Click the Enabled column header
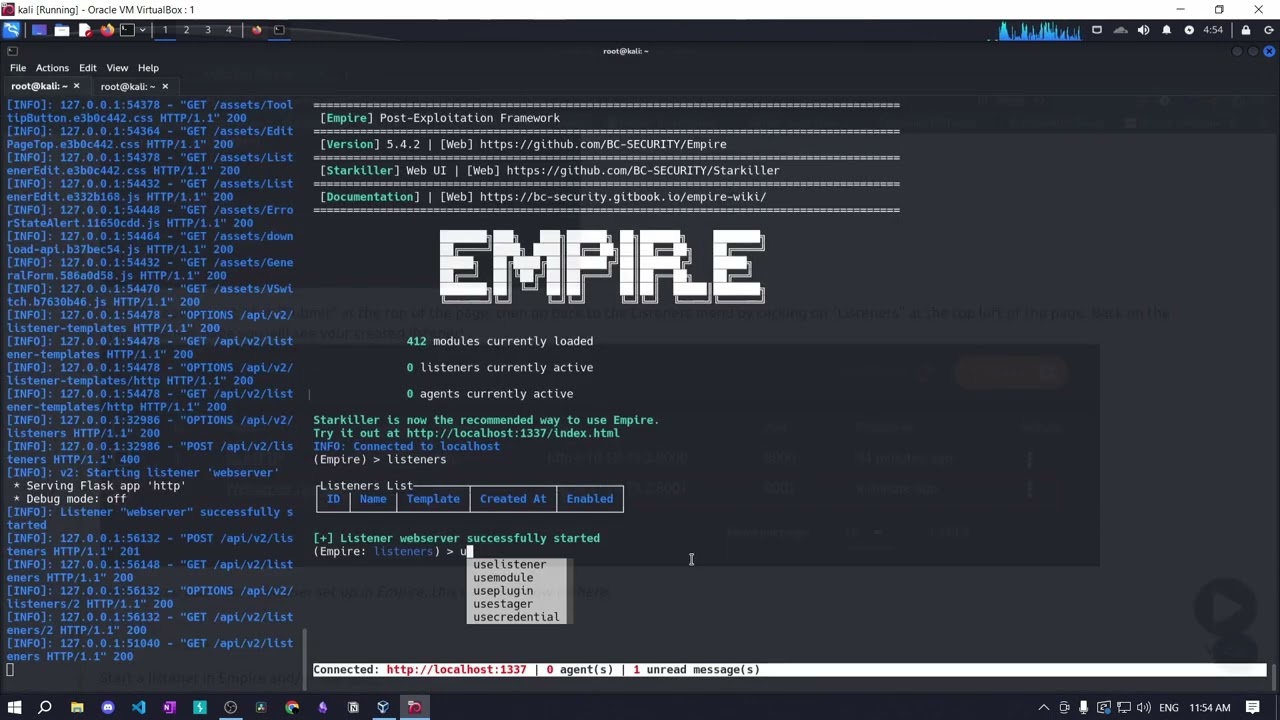The height and width of the screenshot is (720, 1280). pos(590,499)
